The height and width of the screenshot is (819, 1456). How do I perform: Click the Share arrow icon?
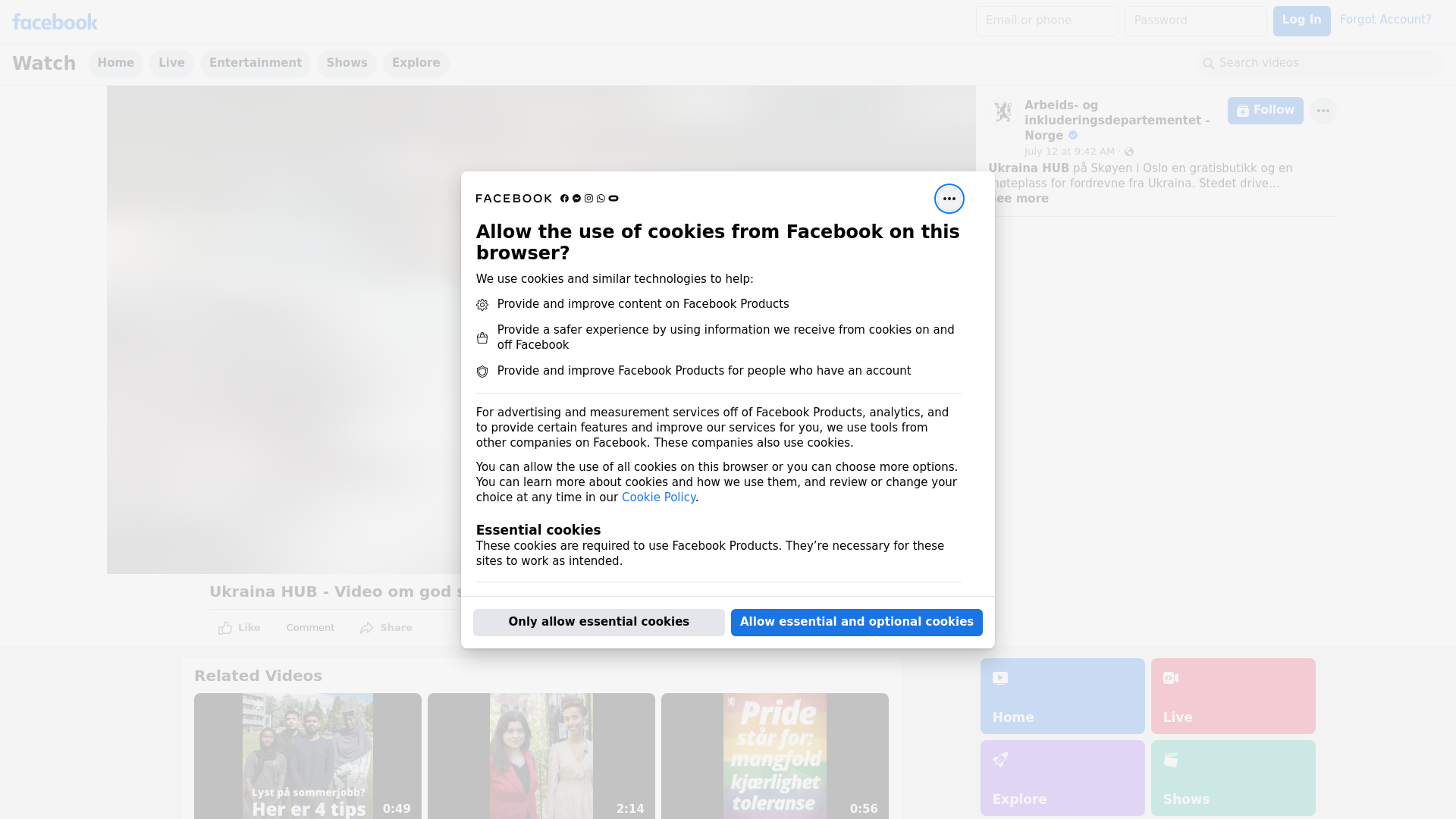(x=367, y=628)
